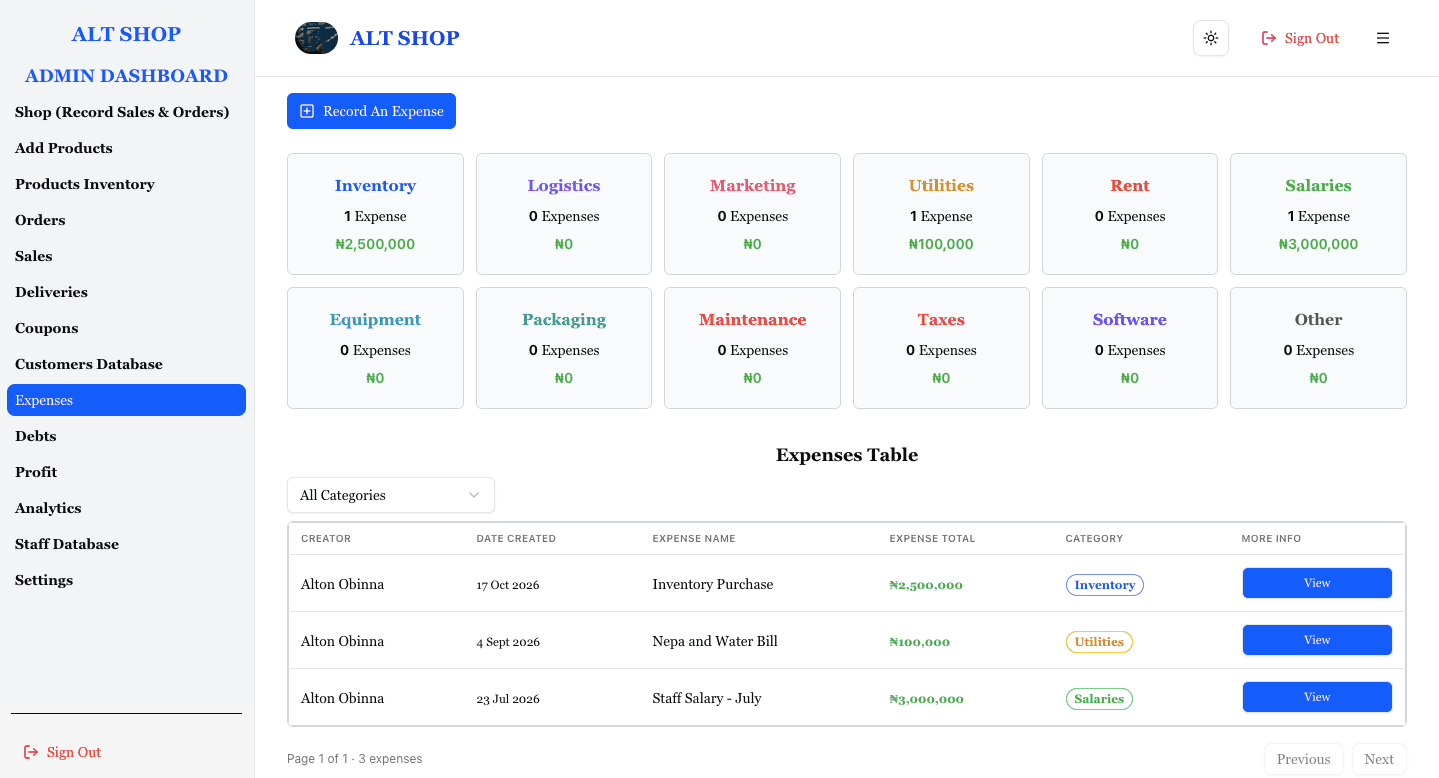Click the Next page button
This screenshot has height=778, width=1439.
pyautogui.click(x=1379, y=759)
